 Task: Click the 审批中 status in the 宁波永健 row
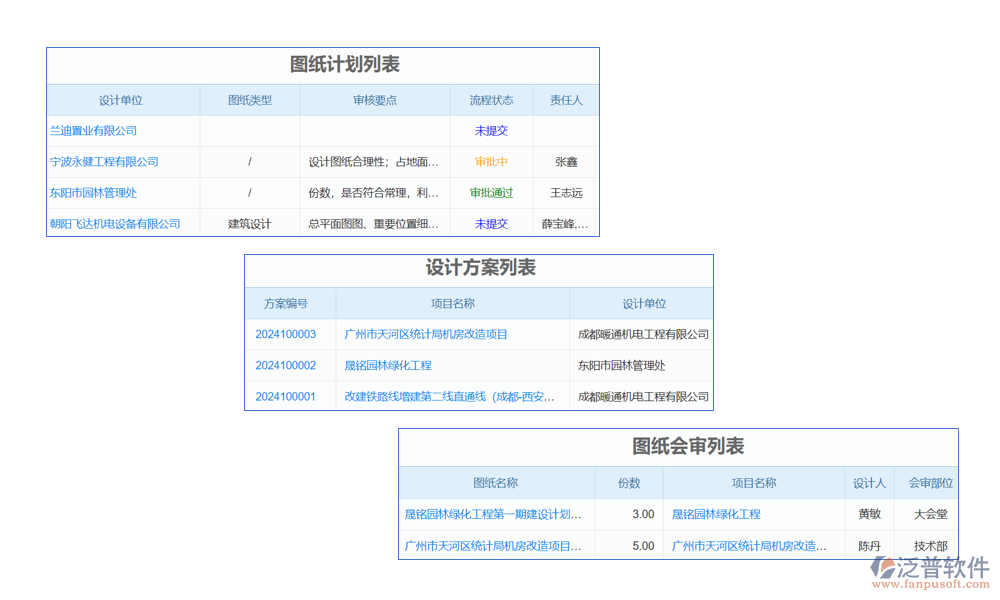pyautogui.click(x=491, y=162)
